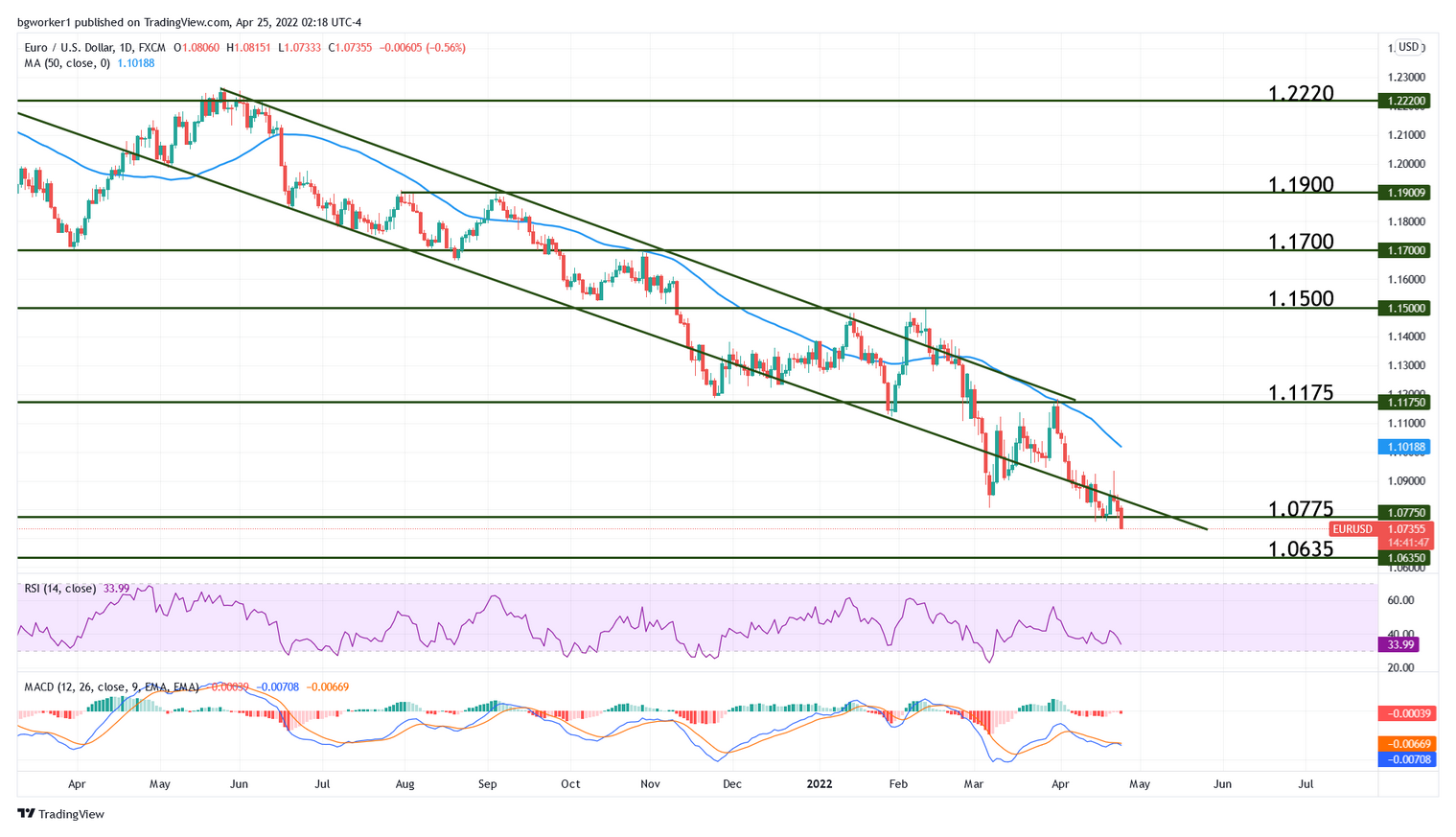Viewport: 1456px width, 837px height.
Task: Click the Oct label on time axis
Action: click(570, 783)
